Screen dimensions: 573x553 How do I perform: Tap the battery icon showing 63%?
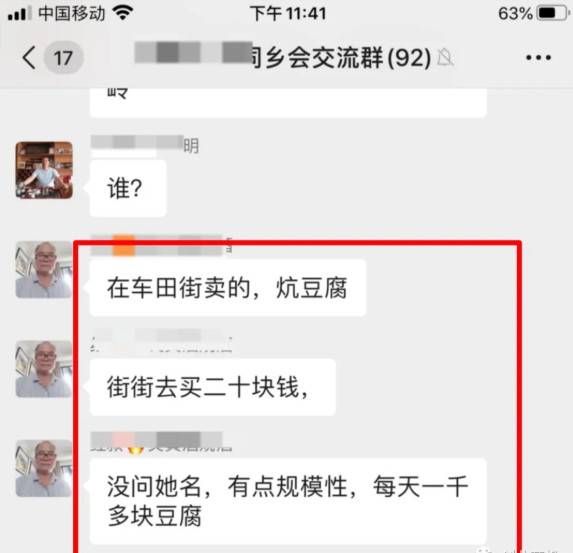(x=553, y=14)
